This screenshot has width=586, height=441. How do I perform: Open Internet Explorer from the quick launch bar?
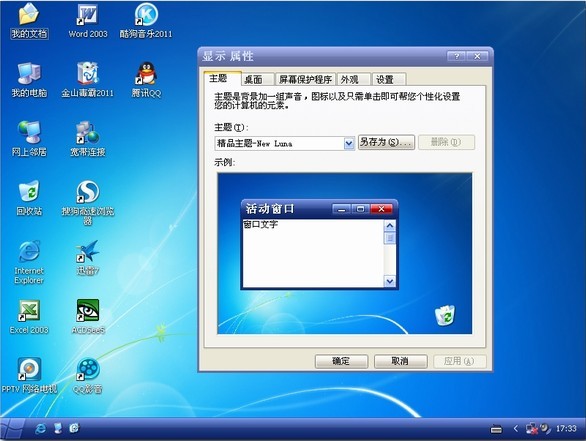[x=40, y=428]
